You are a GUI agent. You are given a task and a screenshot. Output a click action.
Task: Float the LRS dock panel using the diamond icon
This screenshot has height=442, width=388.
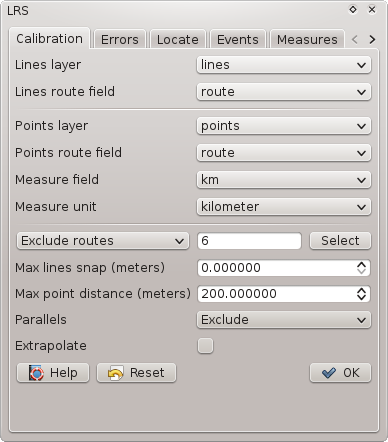coord(353,10)
